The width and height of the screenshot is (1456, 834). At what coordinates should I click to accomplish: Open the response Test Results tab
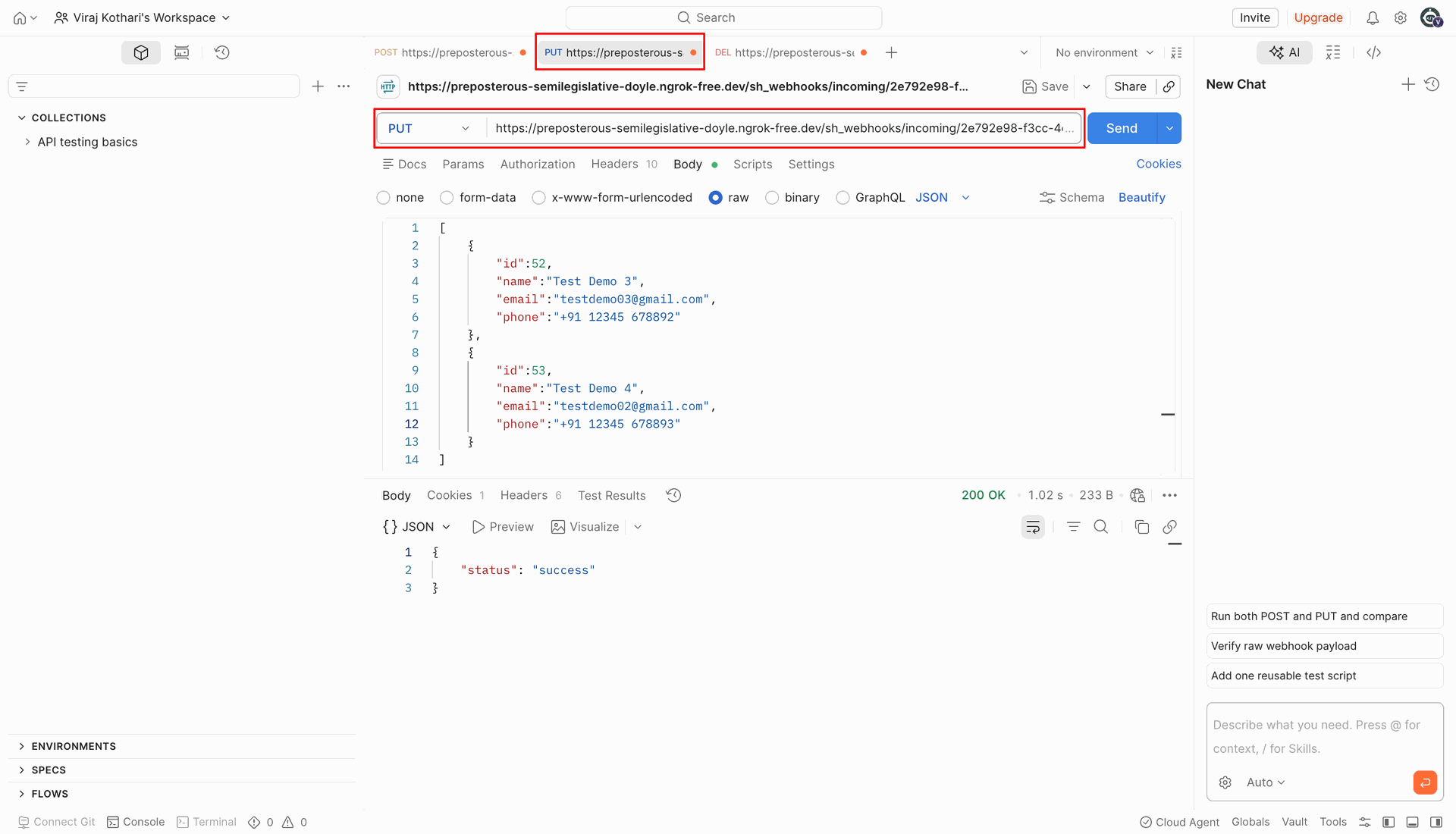(x=612, y=495)
